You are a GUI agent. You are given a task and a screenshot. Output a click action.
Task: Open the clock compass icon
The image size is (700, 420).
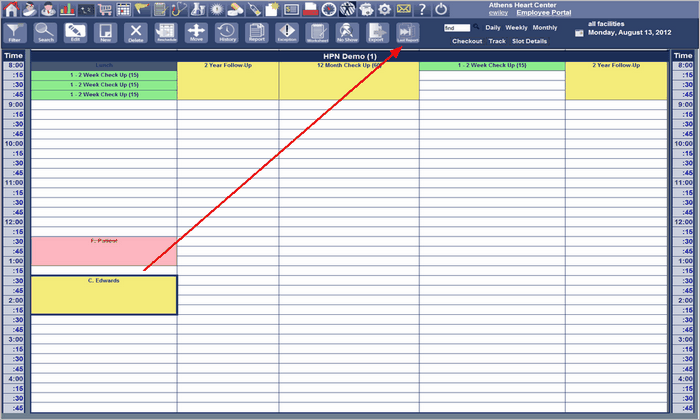tap(329, 9)
